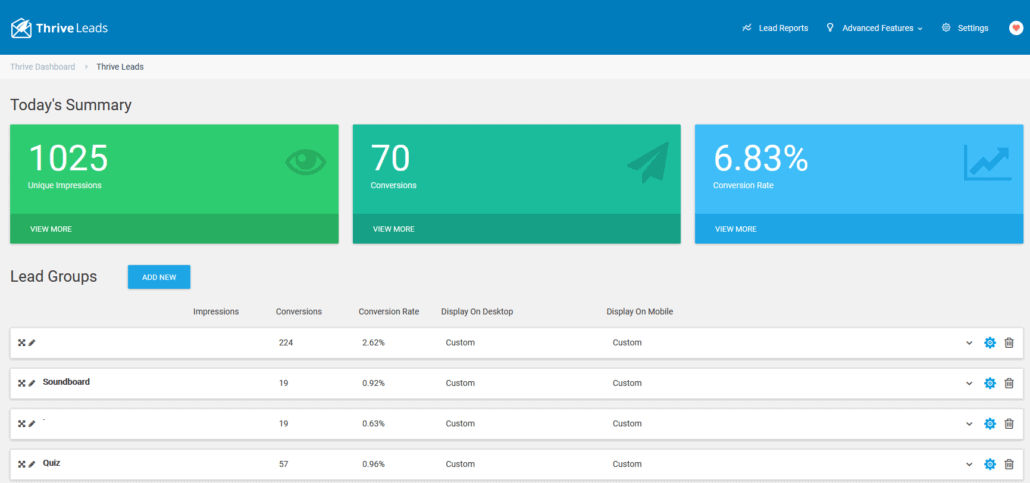Select the Soundboard group title

coord(66,382)
